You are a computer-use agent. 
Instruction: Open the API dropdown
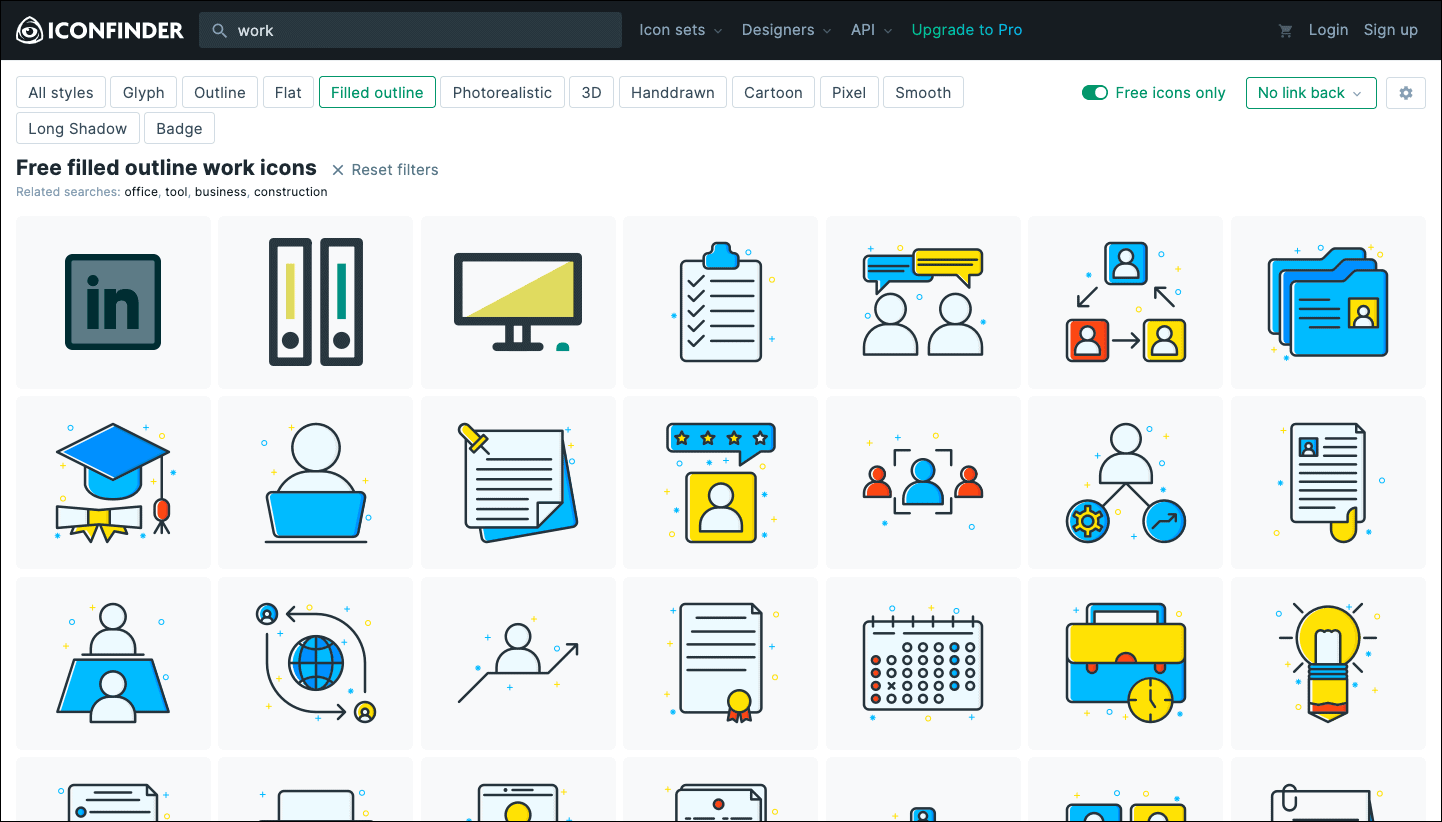pos(869,30)
